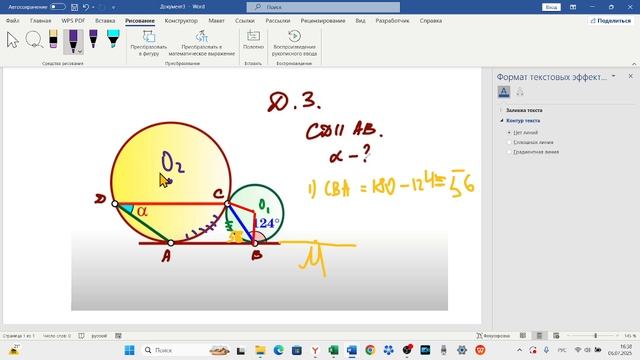
Task: Open File Explorer from the taskbar
Action: click(260, 350)
